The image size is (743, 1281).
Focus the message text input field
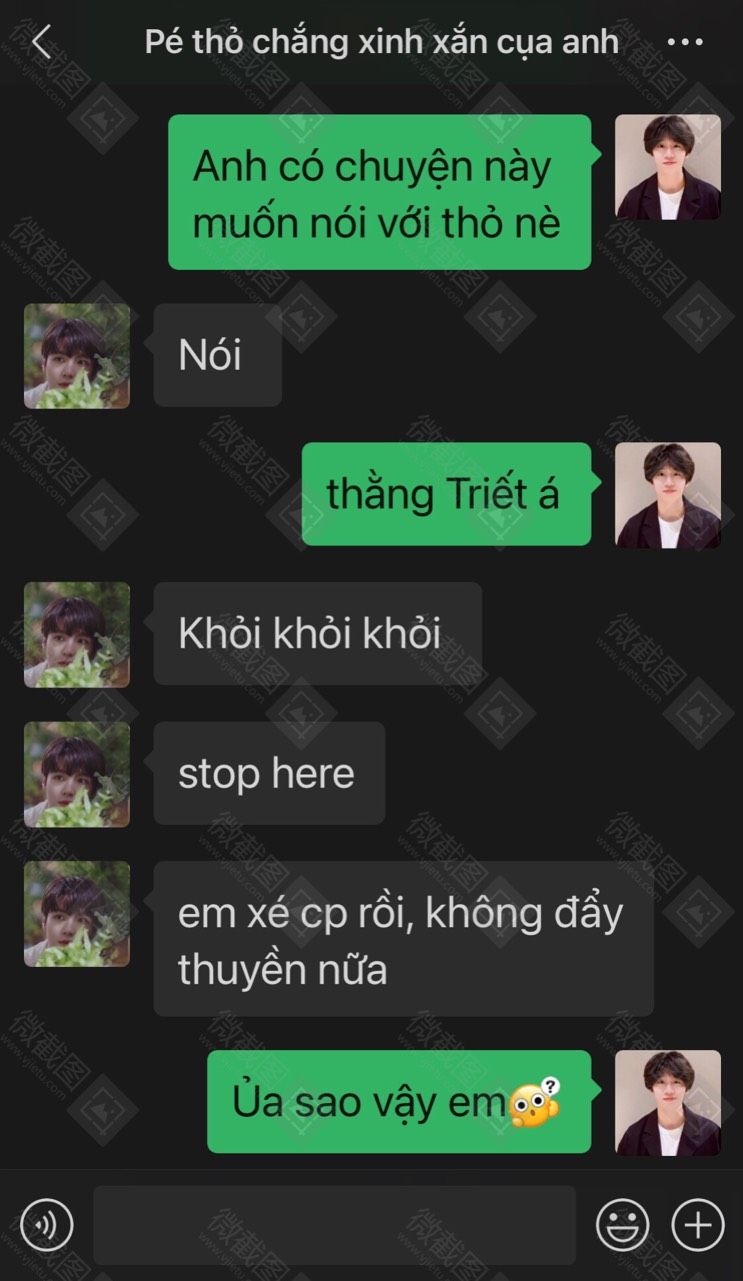[335, 1225]
